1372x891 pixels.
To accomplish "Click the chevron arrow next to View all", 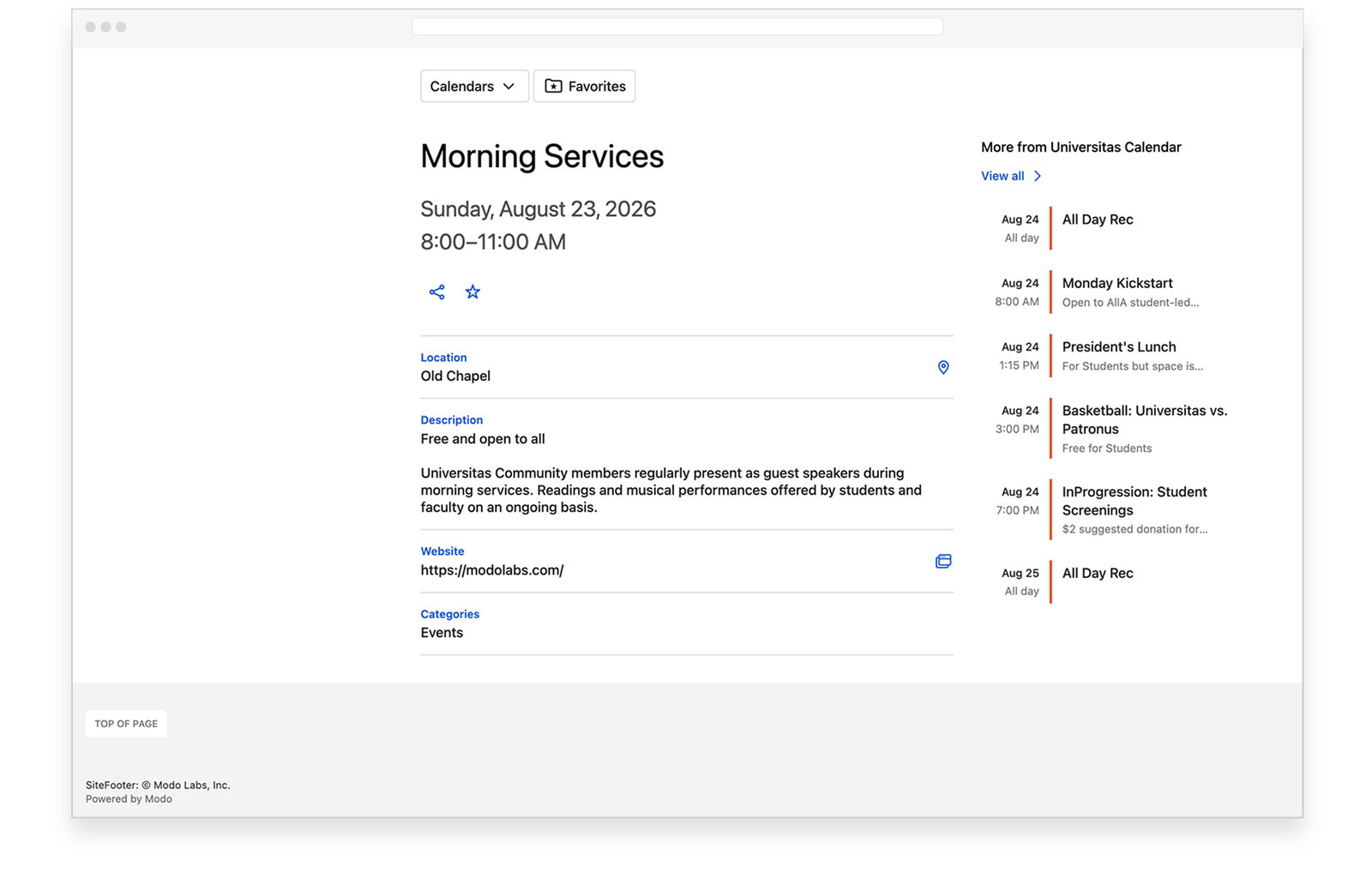I will click(1038, 176).
